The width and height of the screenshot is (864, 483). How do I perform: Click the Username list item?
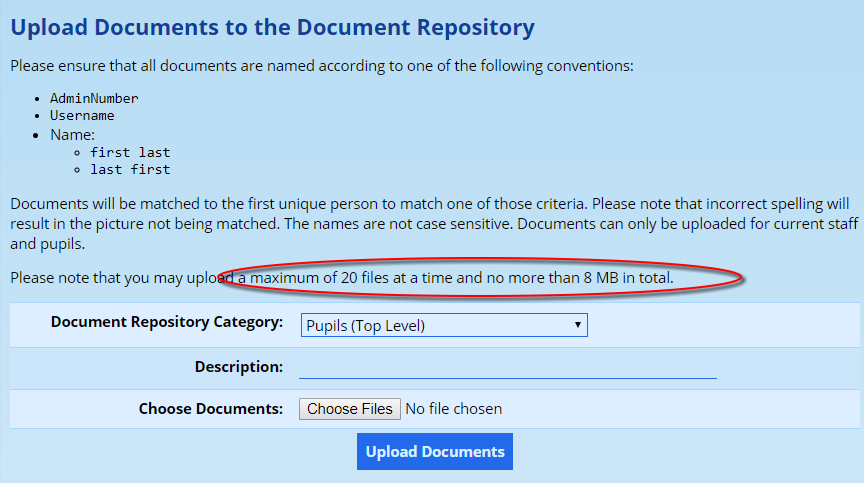82,116
